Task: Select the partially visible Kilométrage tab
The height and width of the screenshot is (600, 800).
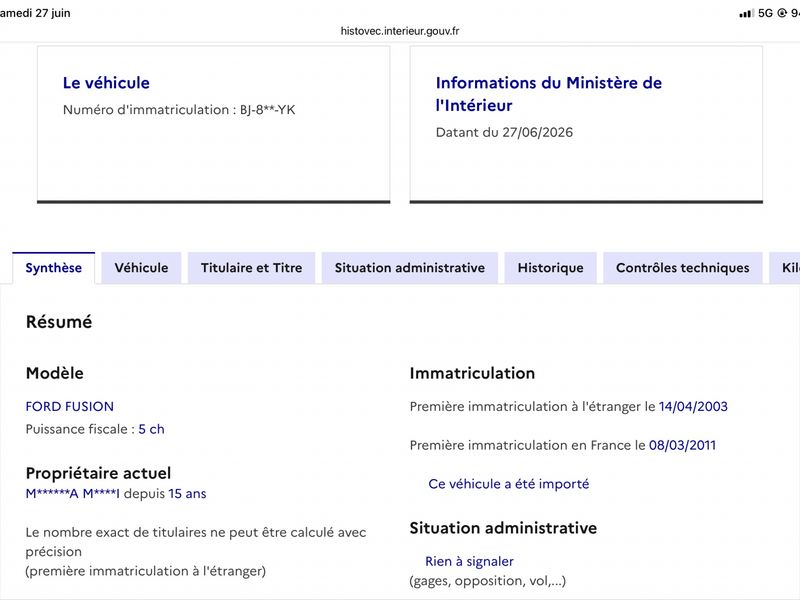Action: click(786, 268)
